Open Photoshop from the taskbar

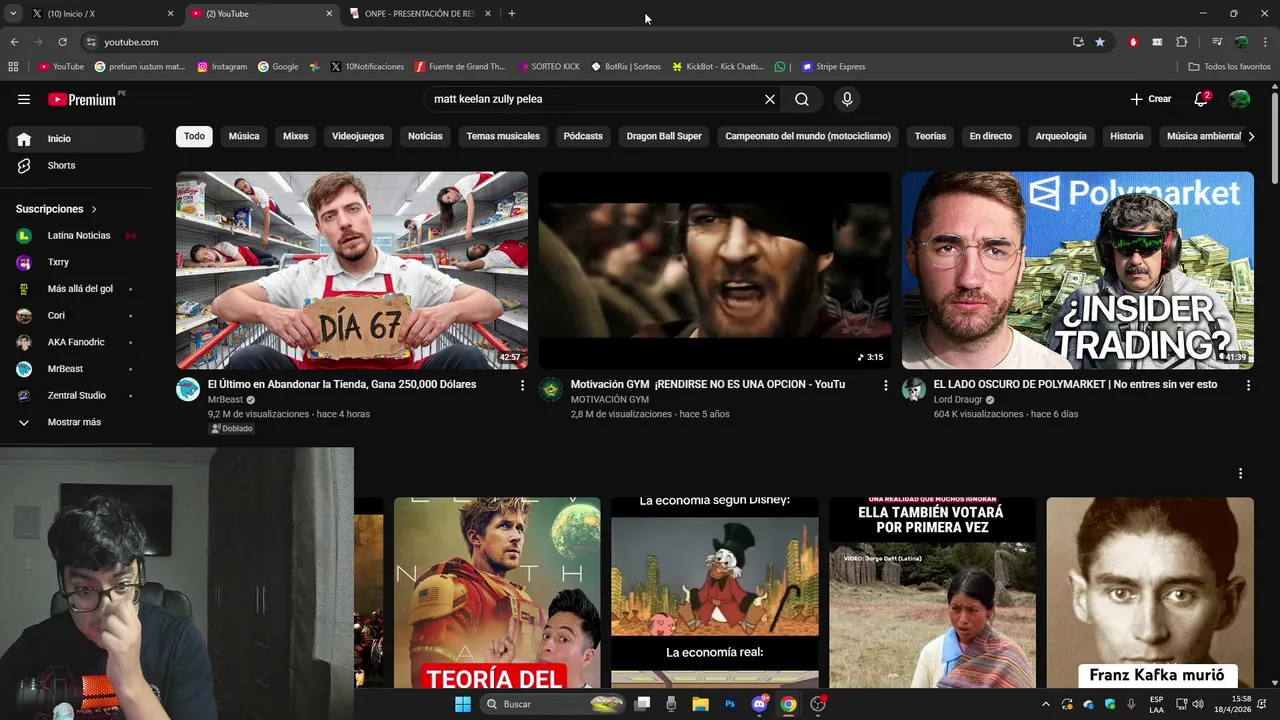(x=730, y=704)
